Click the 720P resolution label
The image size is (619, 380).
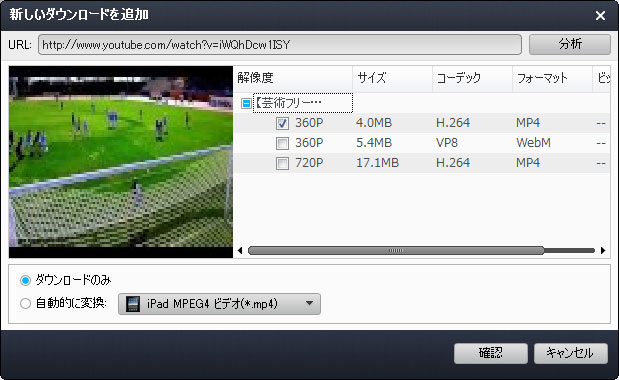(309, 163)
